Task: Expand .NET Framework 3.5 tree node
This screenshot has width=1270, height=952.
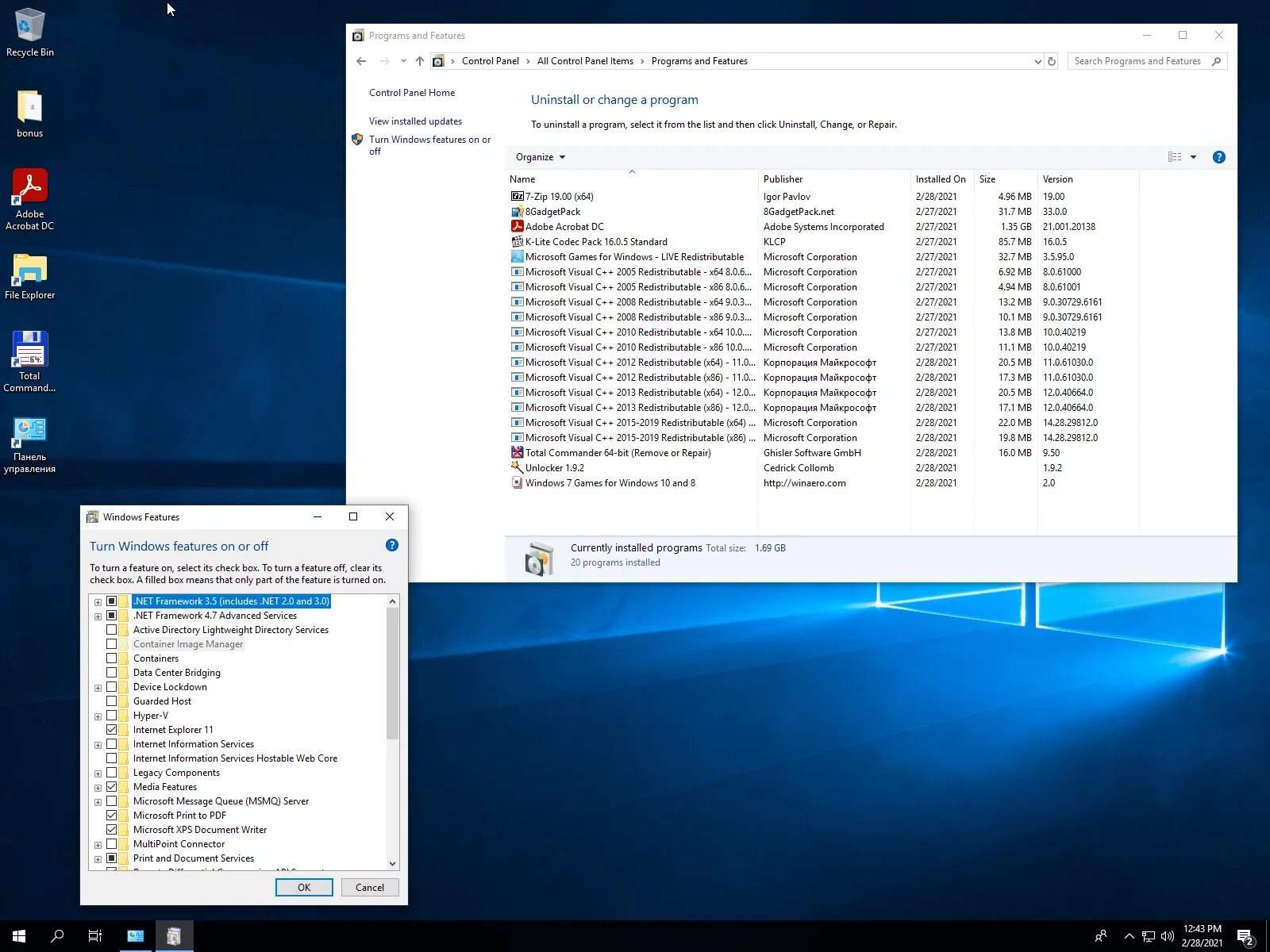Action: pos(98,602)
